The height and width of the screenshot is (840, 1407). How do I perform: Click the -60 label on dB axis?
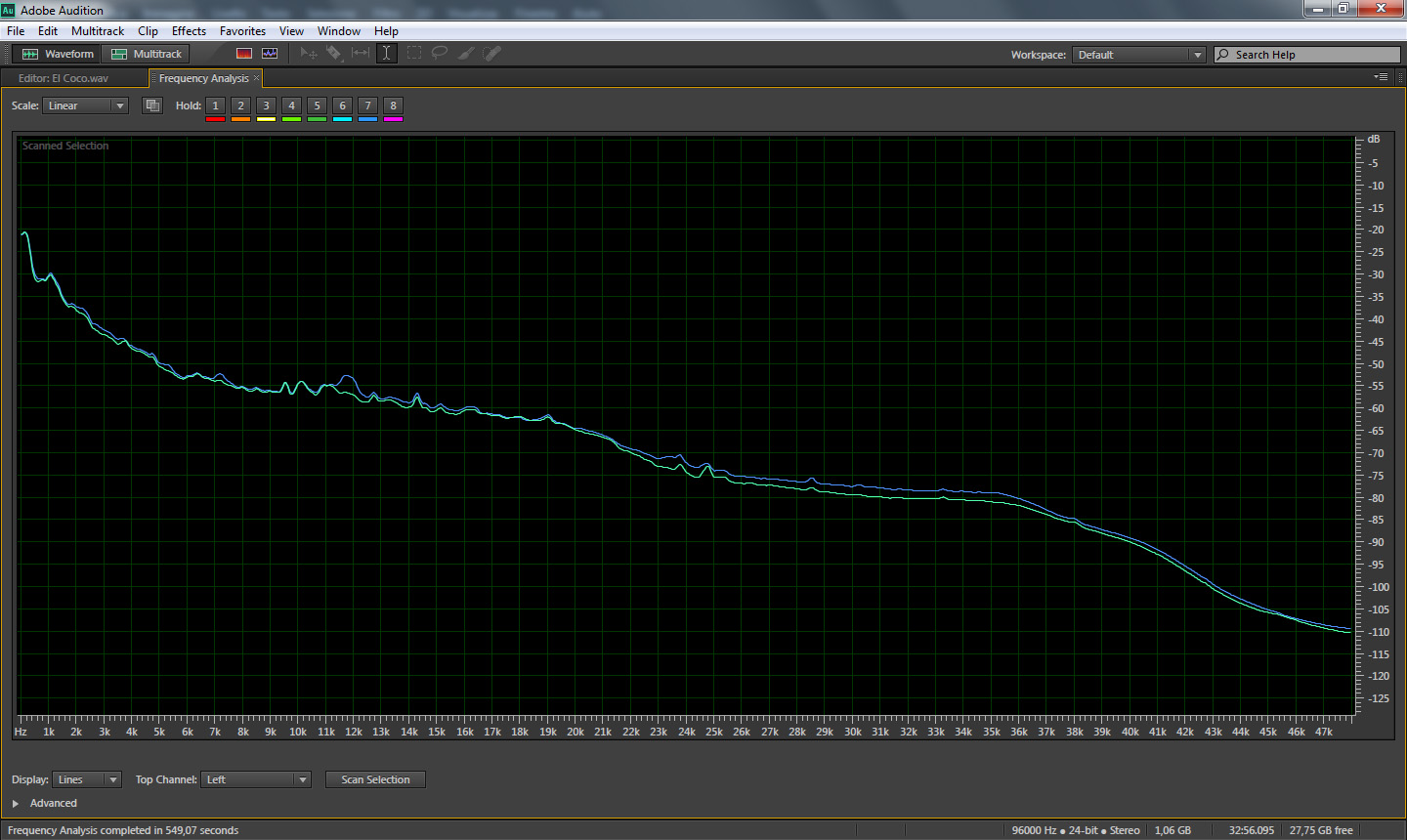pyautogui.click(x=1376, y=409)
